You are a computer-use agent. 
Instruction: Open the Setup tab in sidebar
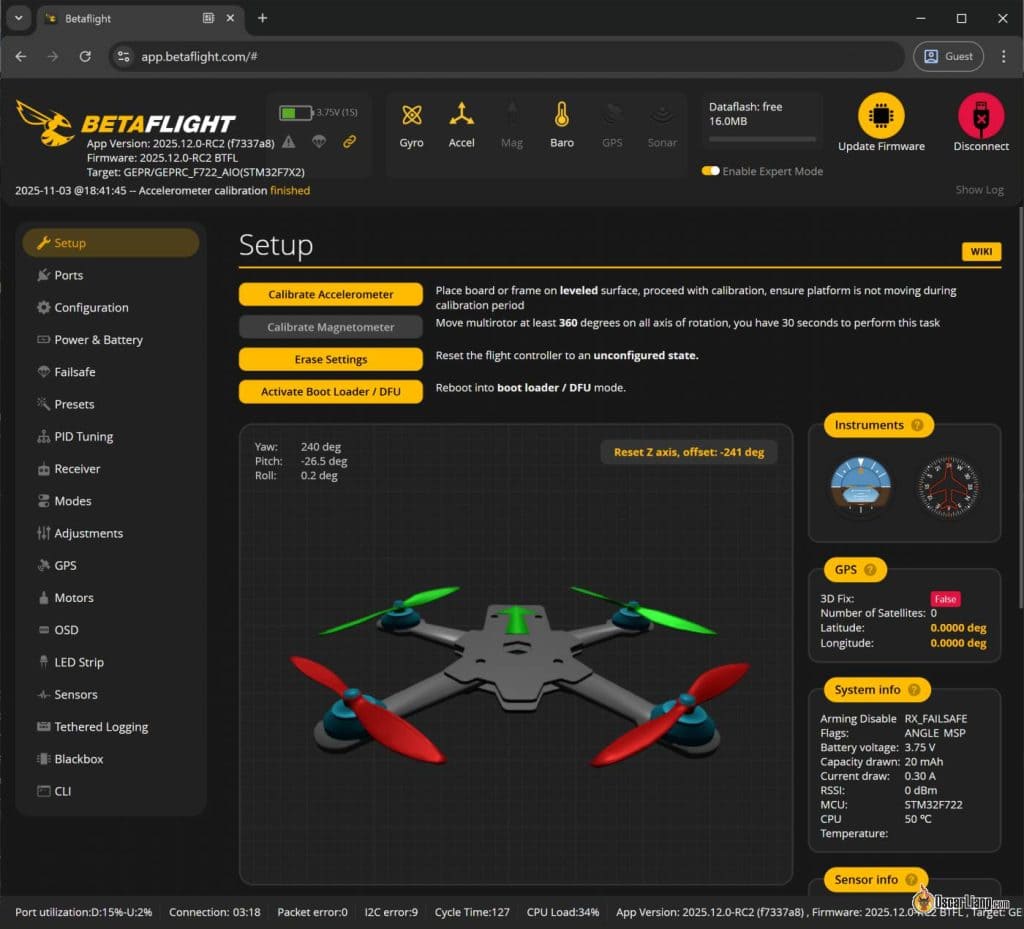(x=110, y=243)
